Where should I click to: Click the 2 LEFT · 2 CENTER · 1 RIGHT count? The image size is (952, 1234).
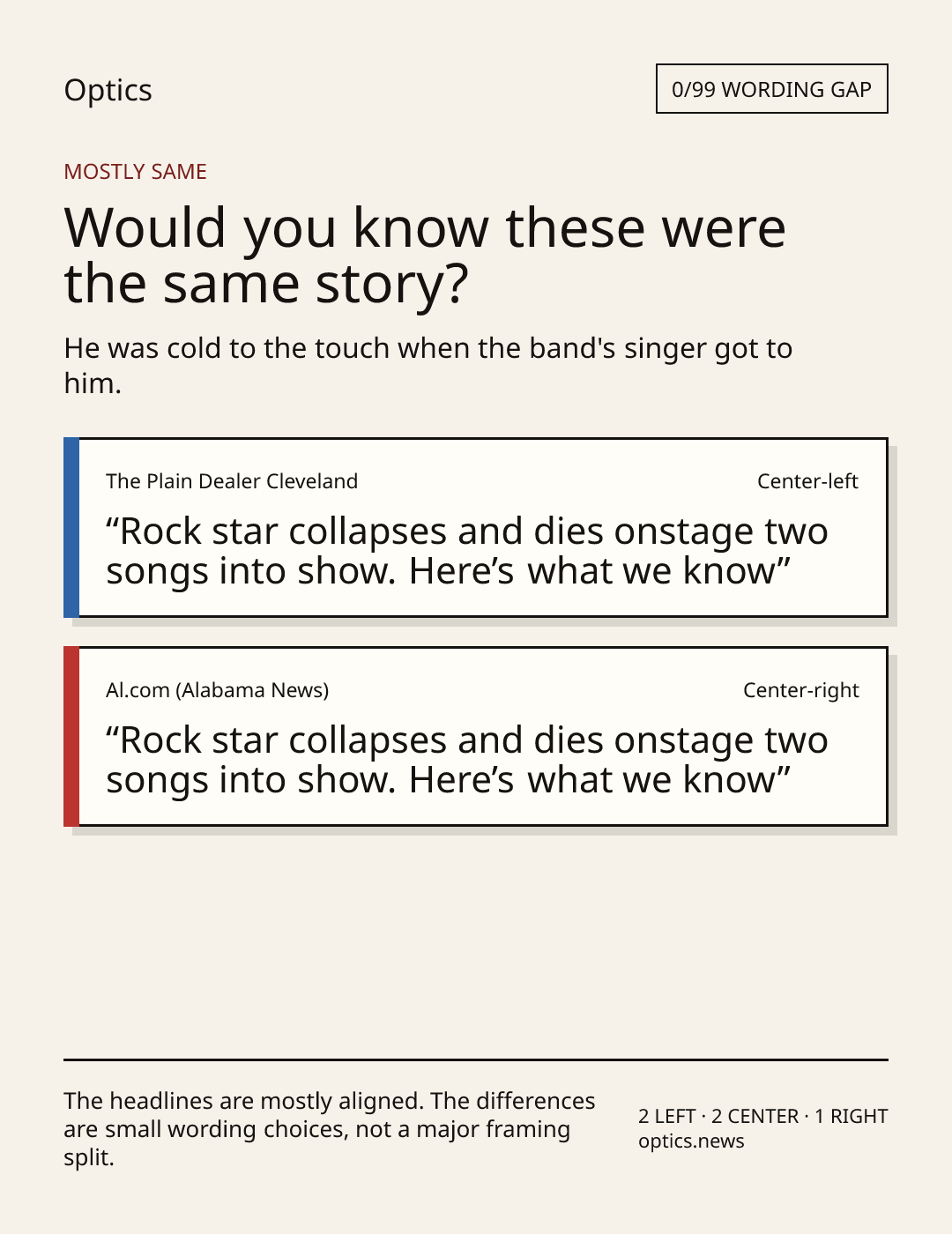coord(762,1116)
